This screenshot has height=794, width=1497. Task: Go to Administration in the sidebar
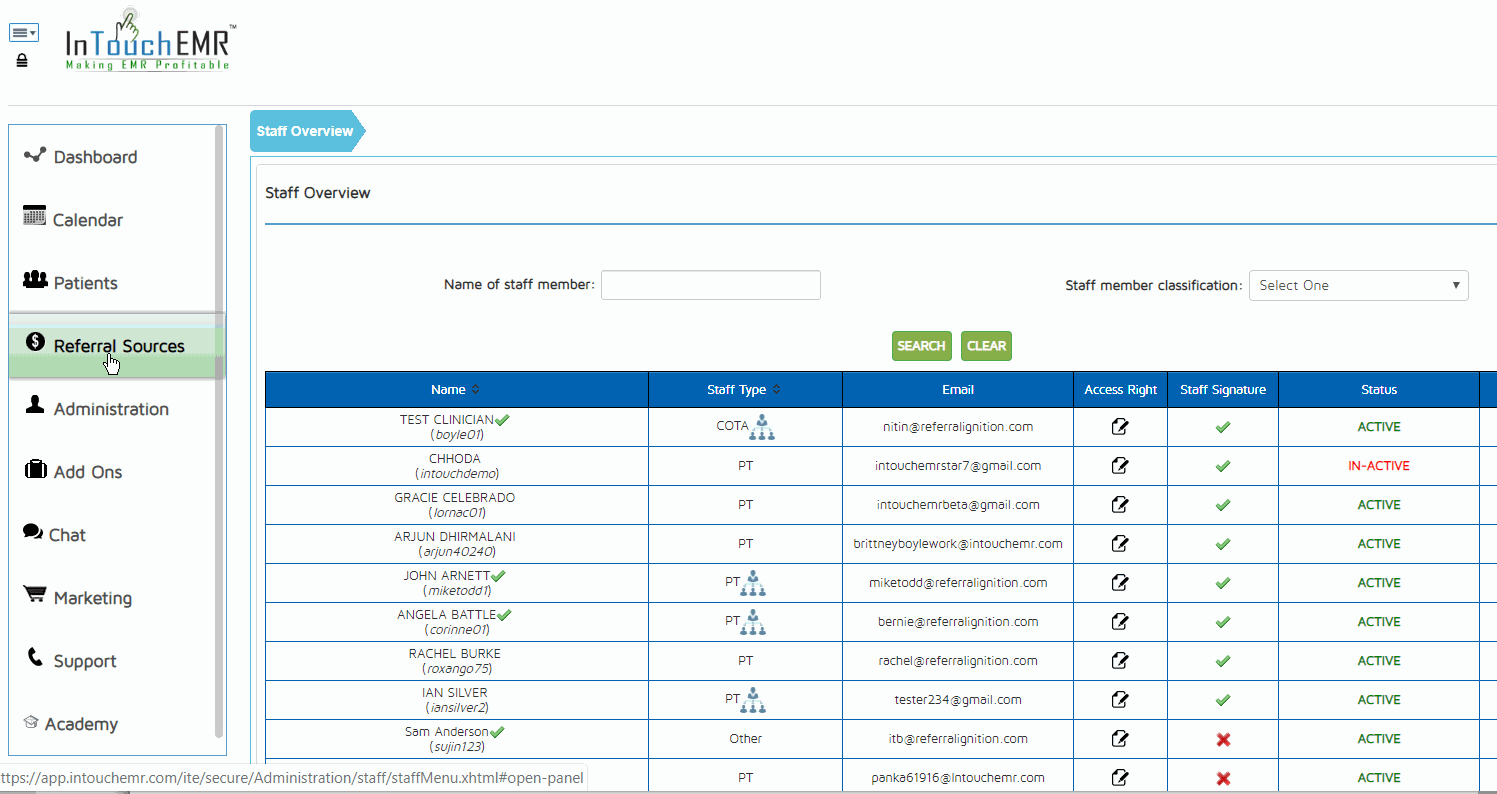(x=110, y=409)
